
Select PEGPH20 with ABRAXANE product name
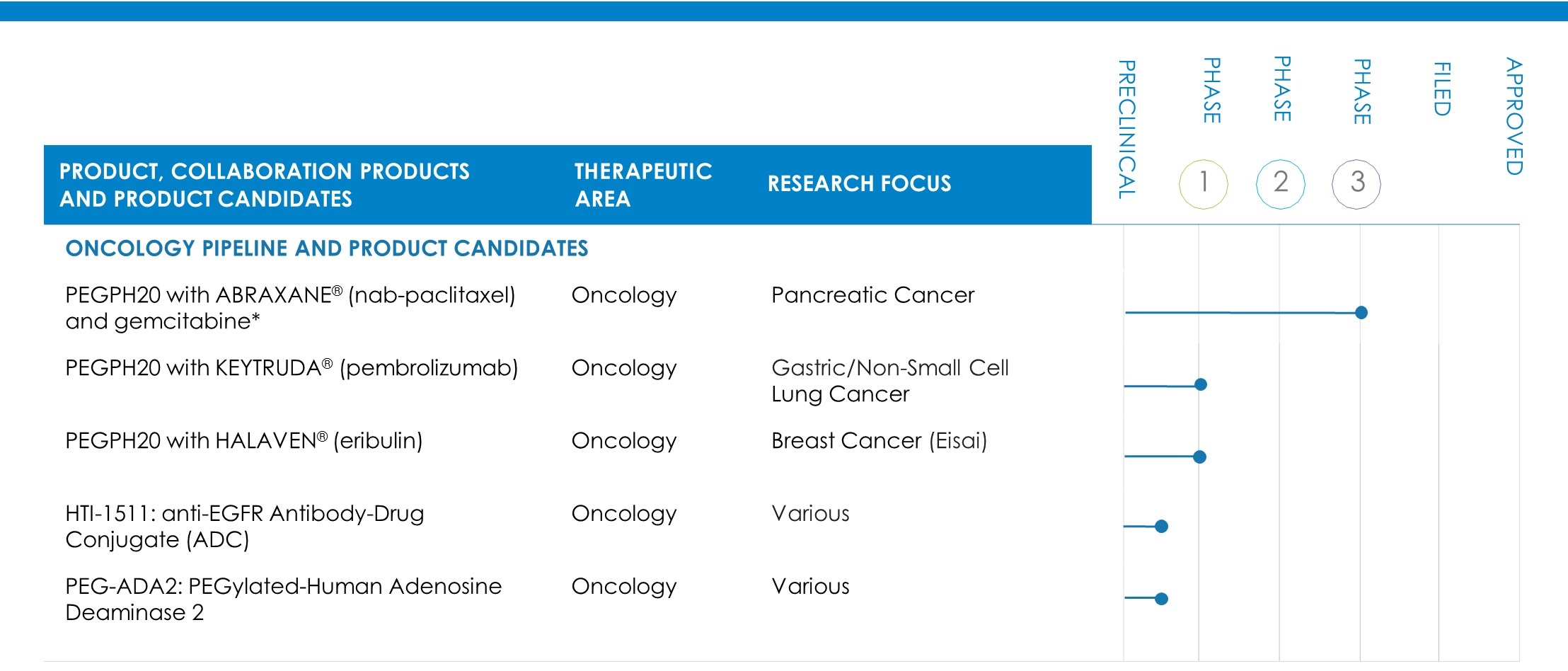coord(290,308)
